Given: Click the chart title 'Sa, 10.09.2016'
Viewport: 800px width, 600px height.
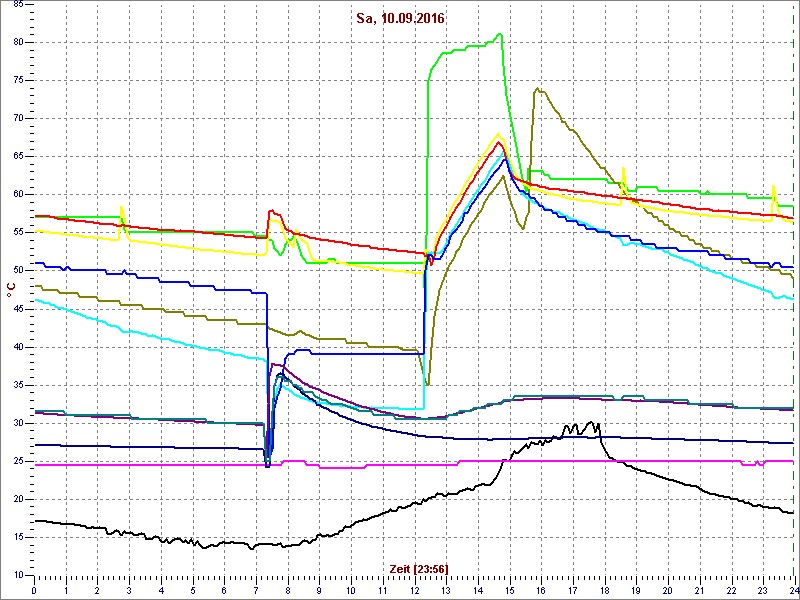Looking at the screenshot, I should click(x=401, y=19).
